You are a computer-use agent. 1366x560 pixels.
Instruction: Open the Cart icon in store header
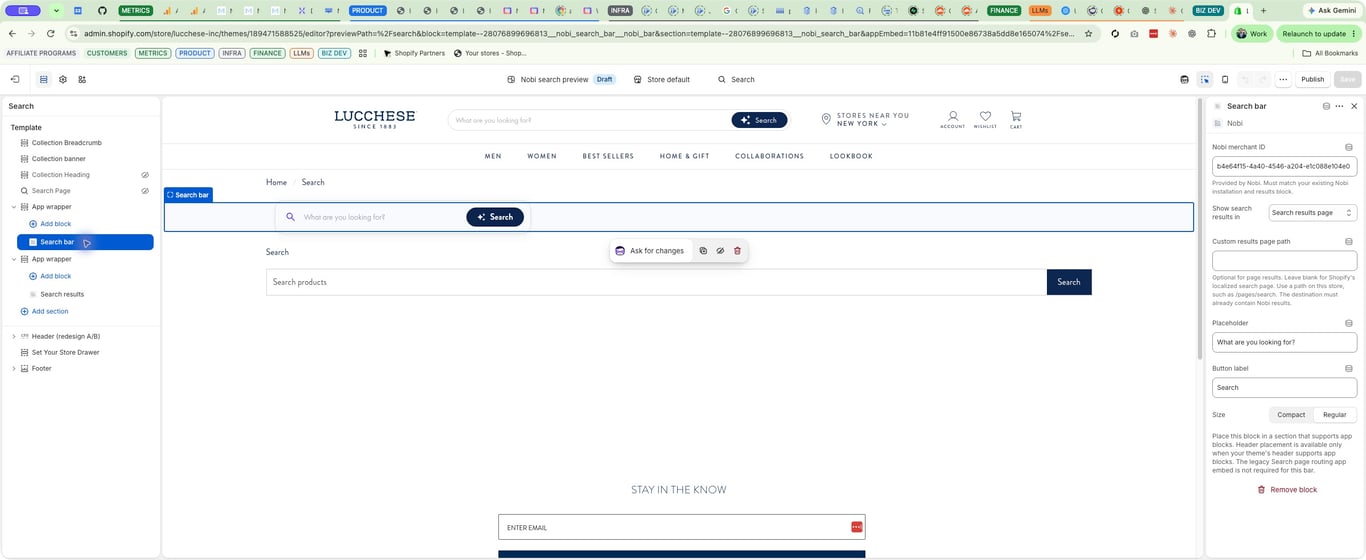click(x=1016, y=119)
